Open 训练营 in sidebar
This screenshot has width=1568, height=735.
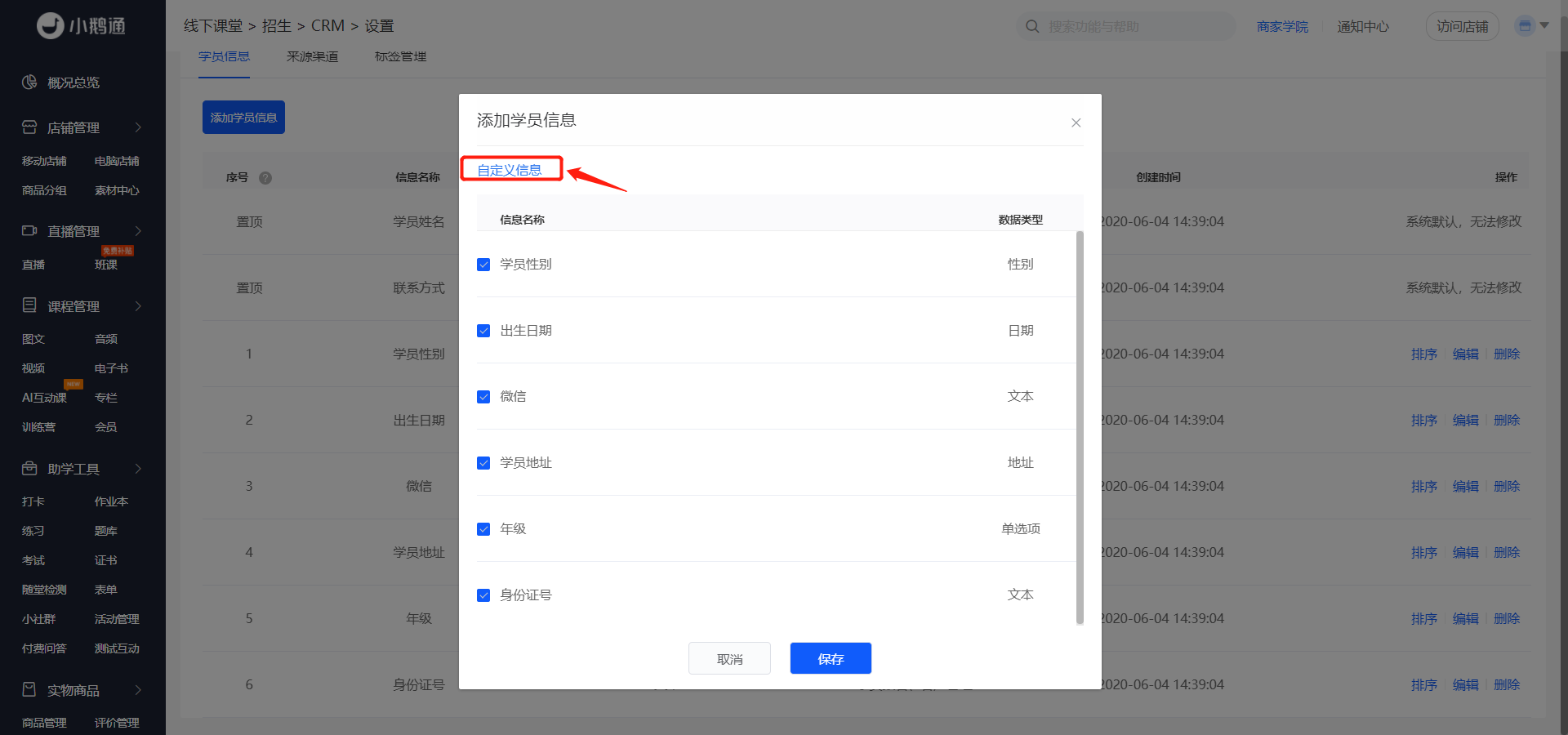[x=38, y=427]
